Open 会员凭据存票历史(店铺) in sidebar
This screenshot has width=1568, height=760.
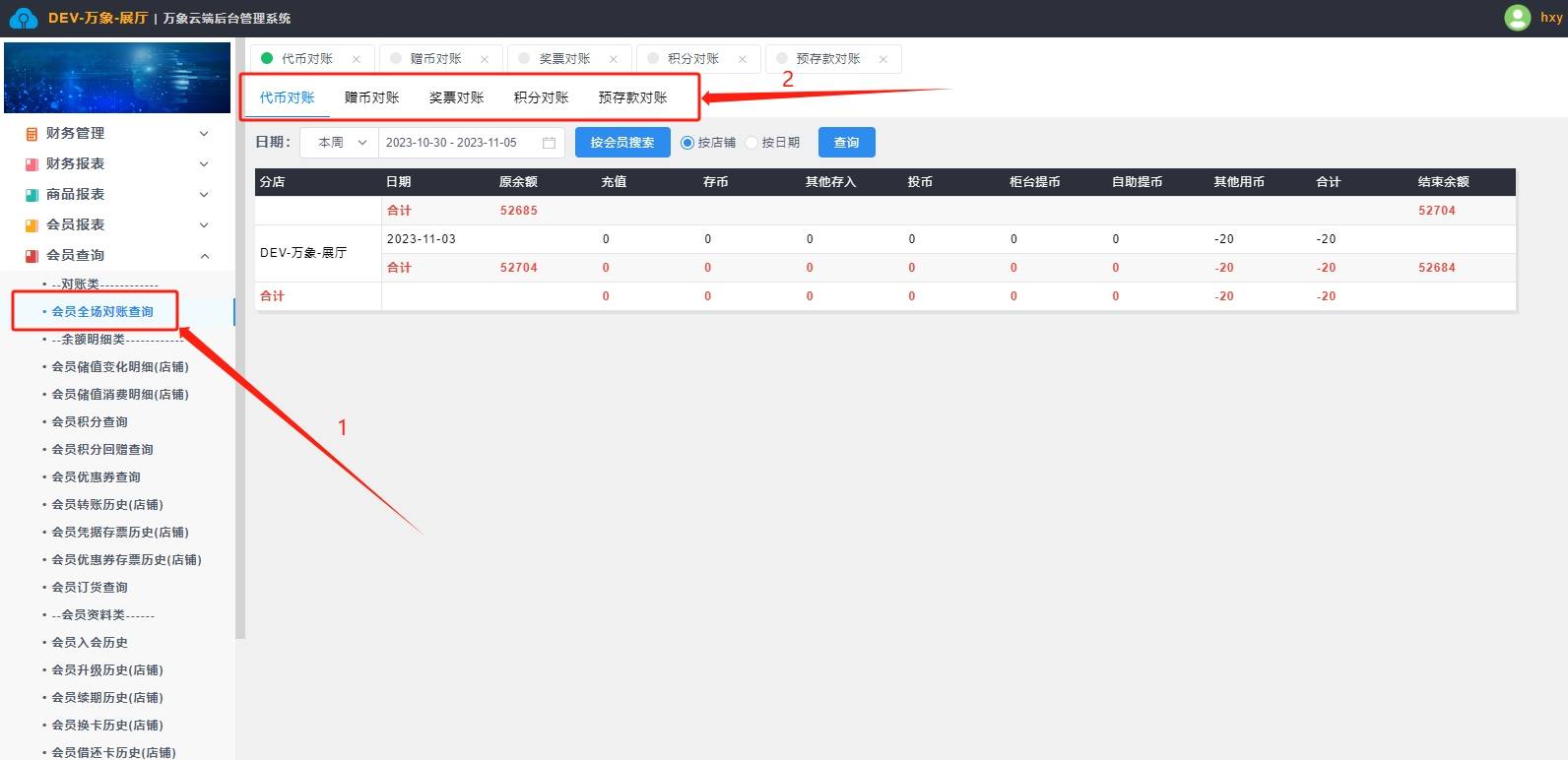click(x=120, y=533)
